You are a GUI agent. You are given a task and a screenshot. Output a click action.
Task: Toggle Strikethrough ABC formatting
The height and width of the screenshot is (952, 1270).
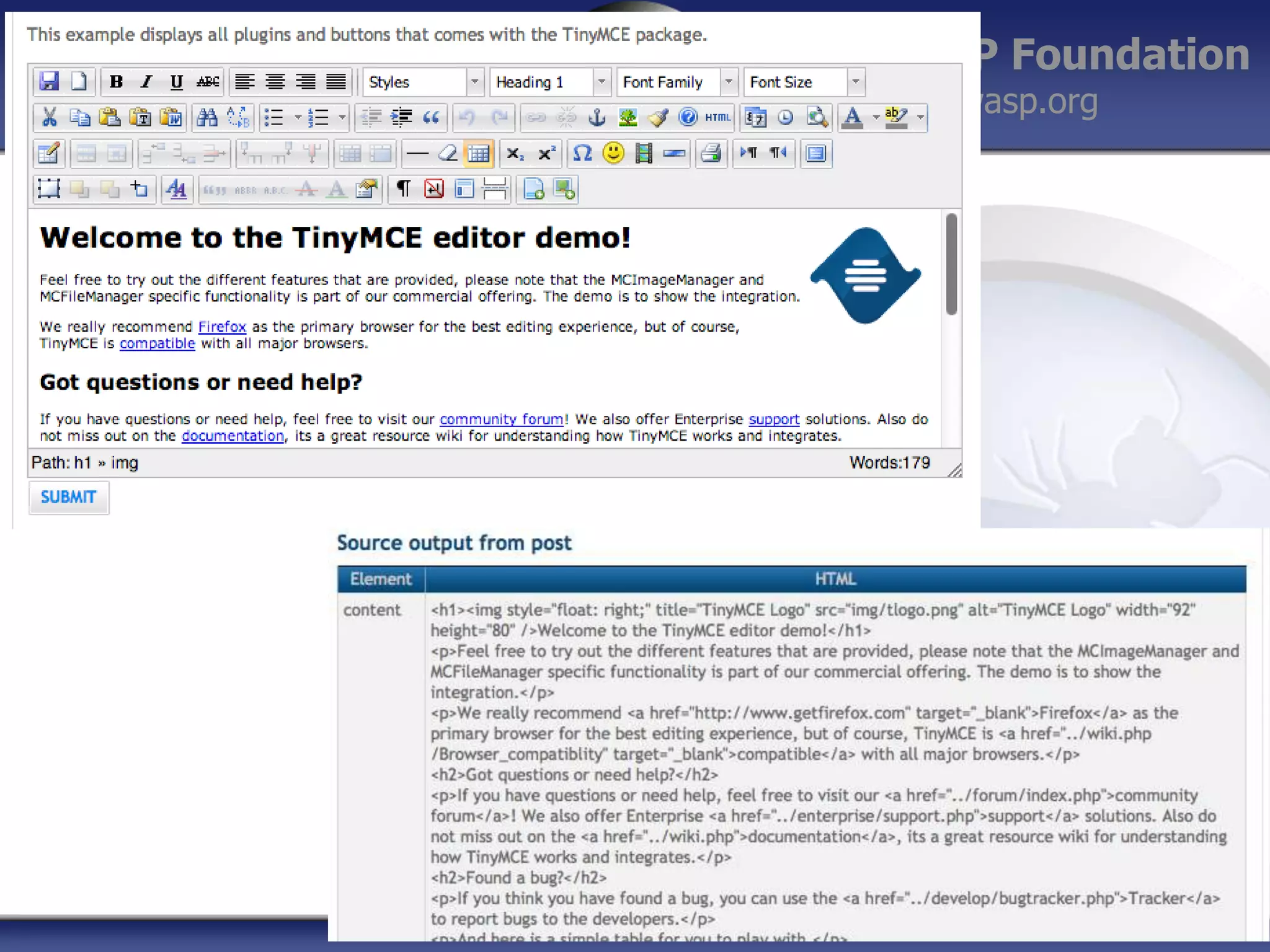pyautogui.click(x=207, y=82)
